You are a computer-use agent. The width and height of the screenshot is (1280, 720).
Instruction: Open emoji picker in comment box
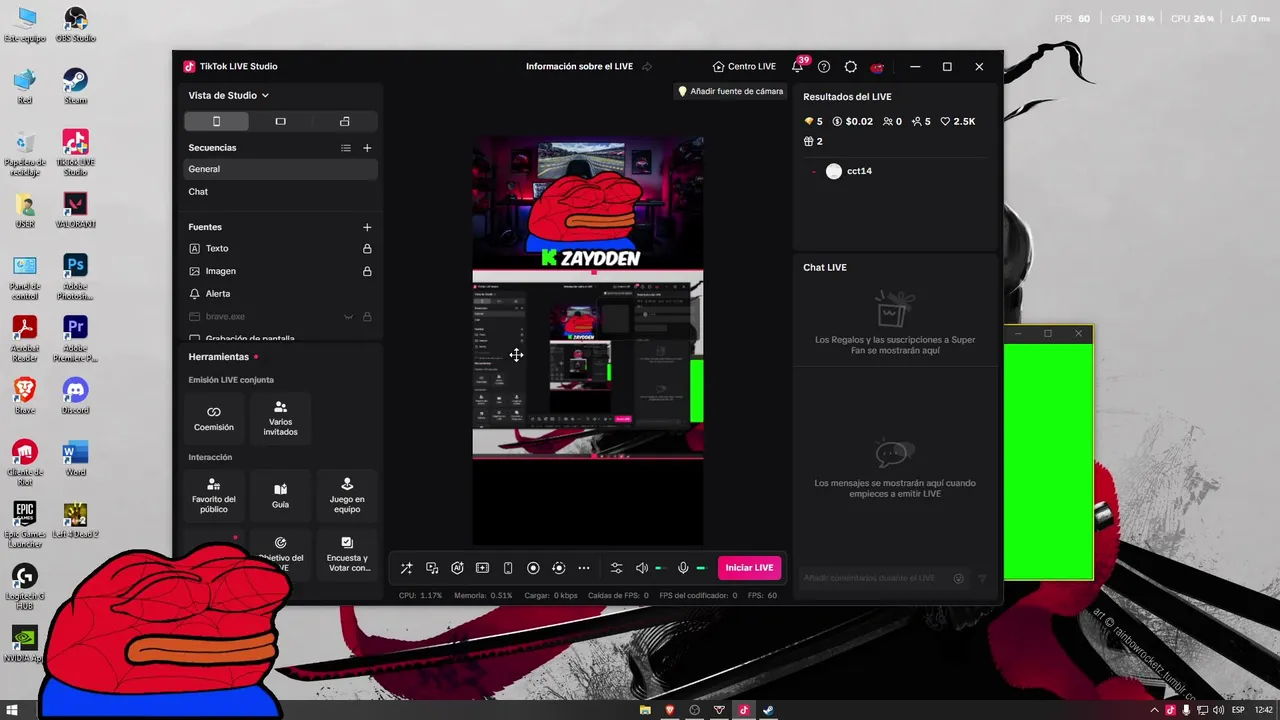[959, 578]
